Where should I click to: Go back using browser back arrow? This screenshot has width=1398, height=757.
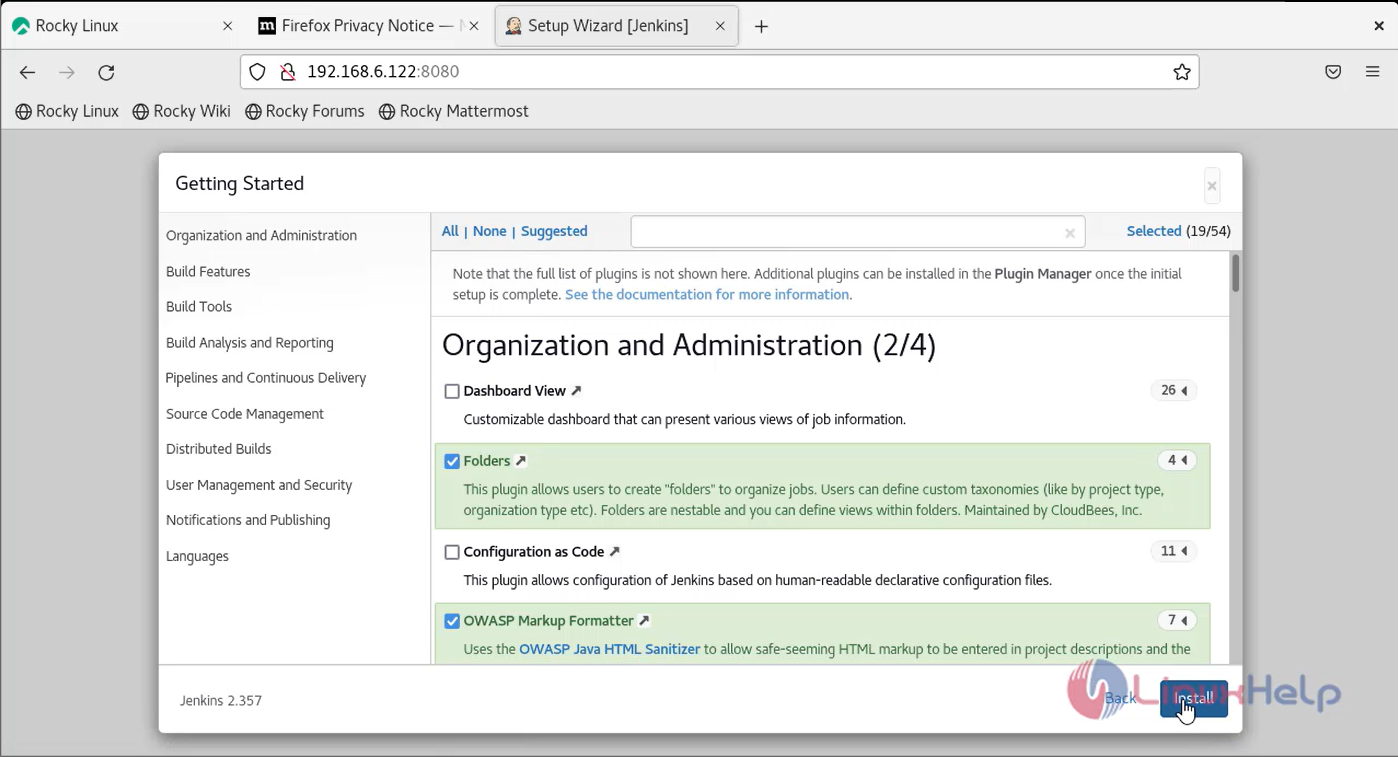click(x=27, y=72)
